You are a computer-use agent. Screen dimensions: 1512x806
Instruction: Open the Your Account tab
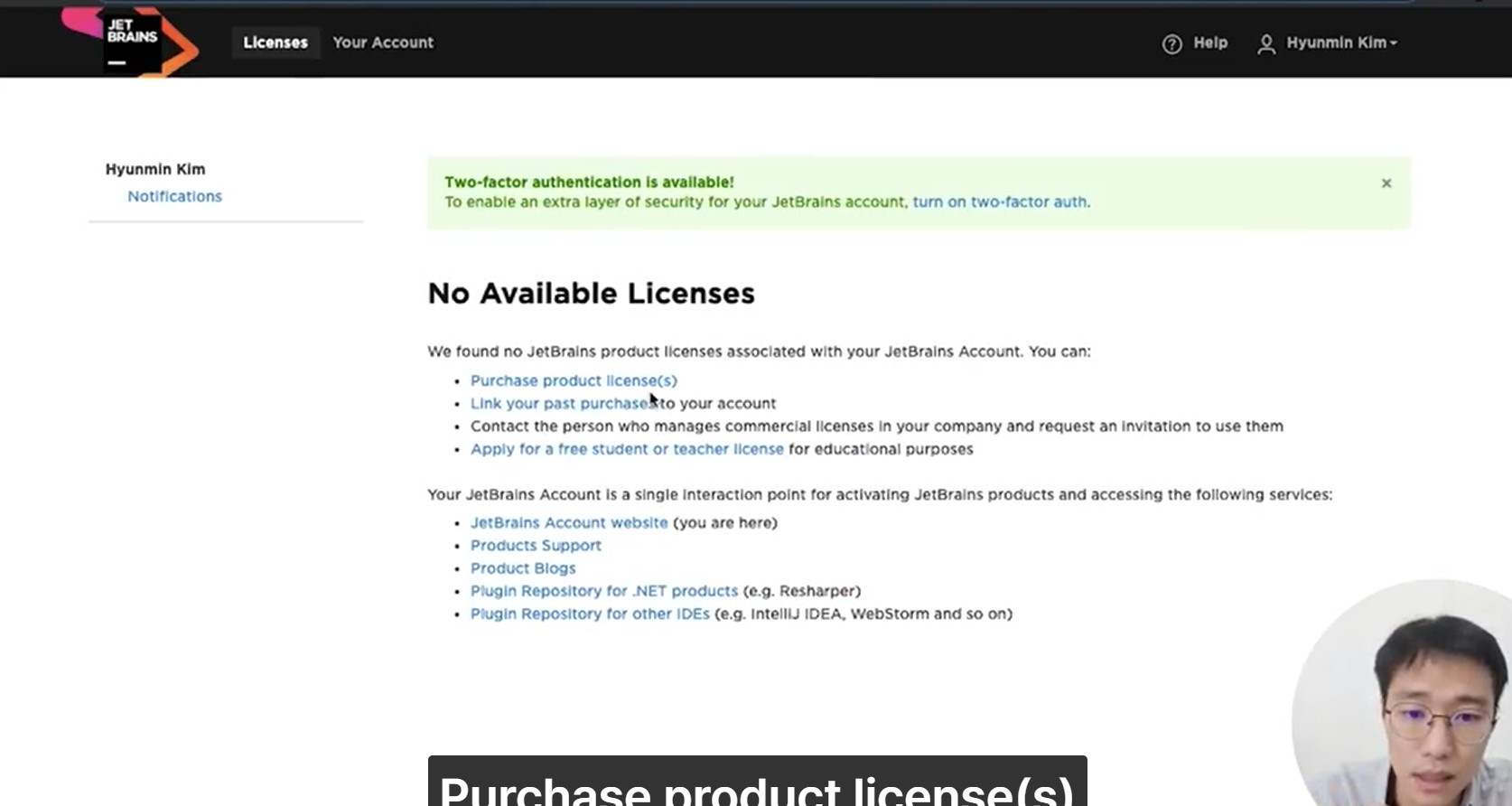point(383,42)
